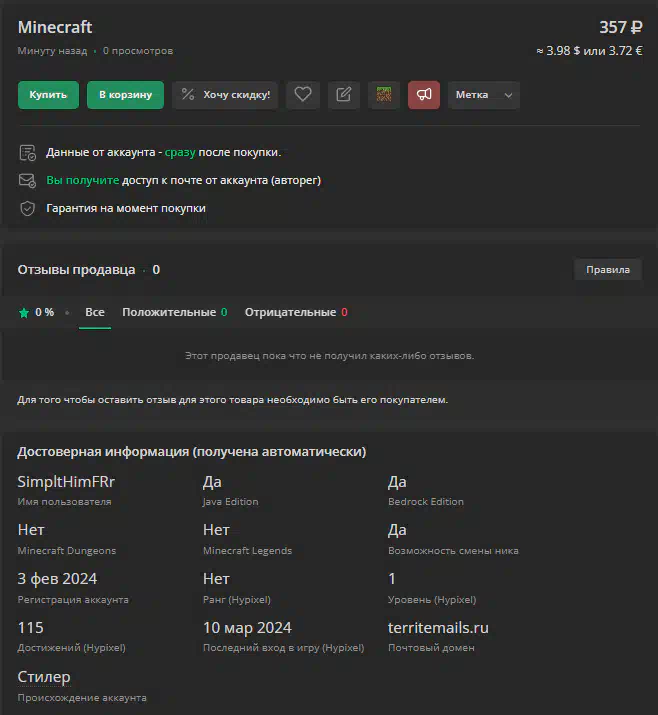Click the 0 просмотров view count
The height and width of the screenshot is (715, 658).
pos(138,51)
